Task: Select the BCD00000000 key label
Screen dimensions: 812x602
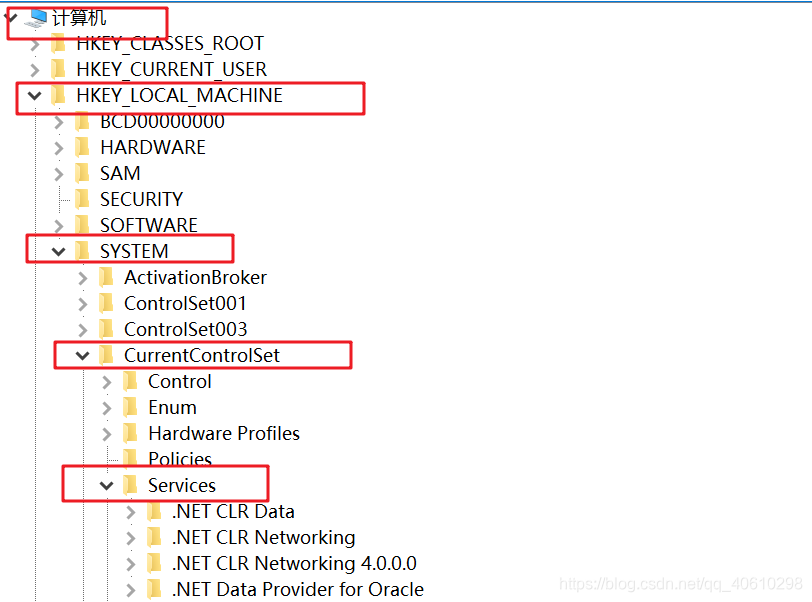Action: pos(163,122)
